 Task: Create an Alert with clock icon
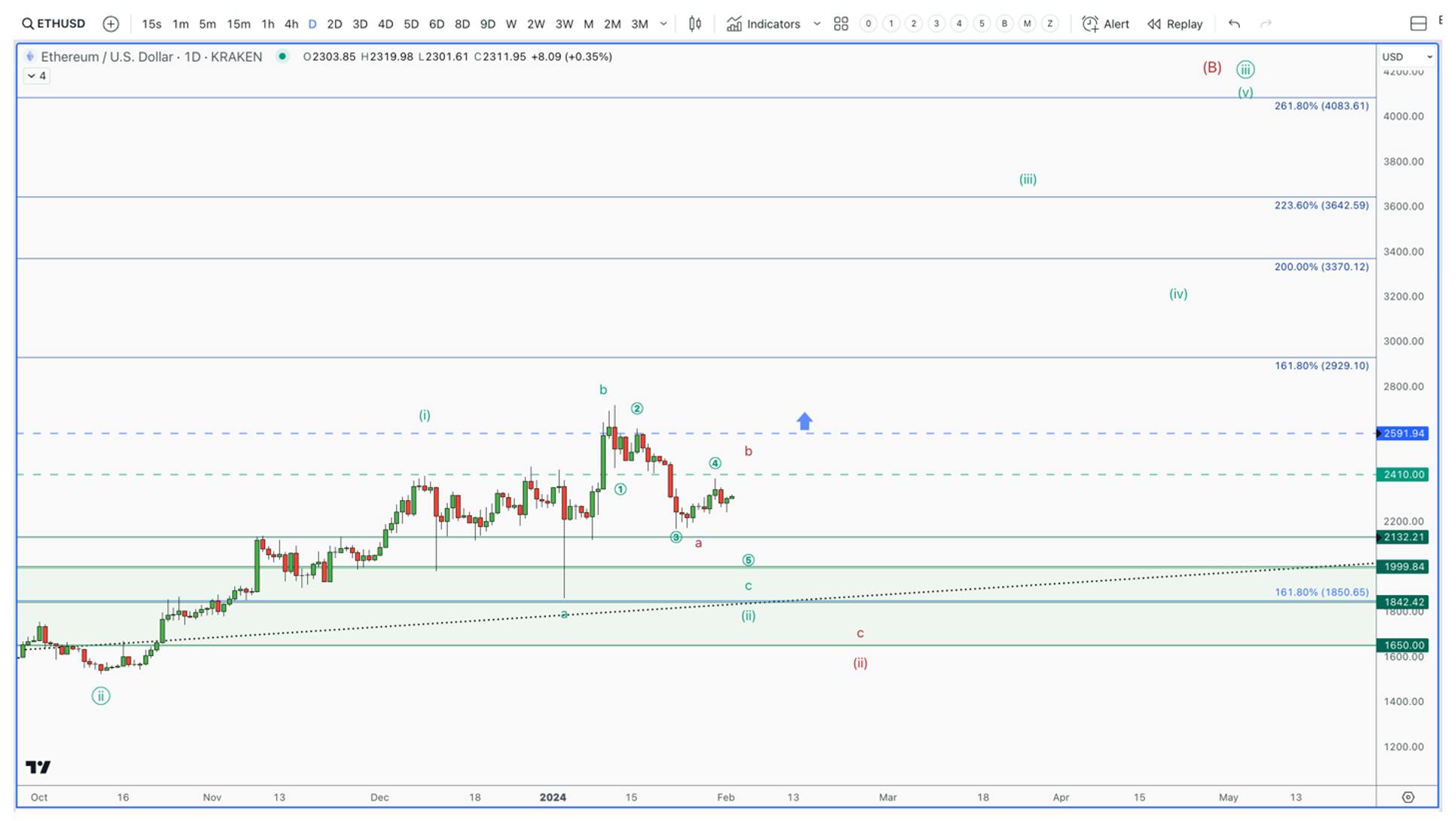click(1105, 23)
